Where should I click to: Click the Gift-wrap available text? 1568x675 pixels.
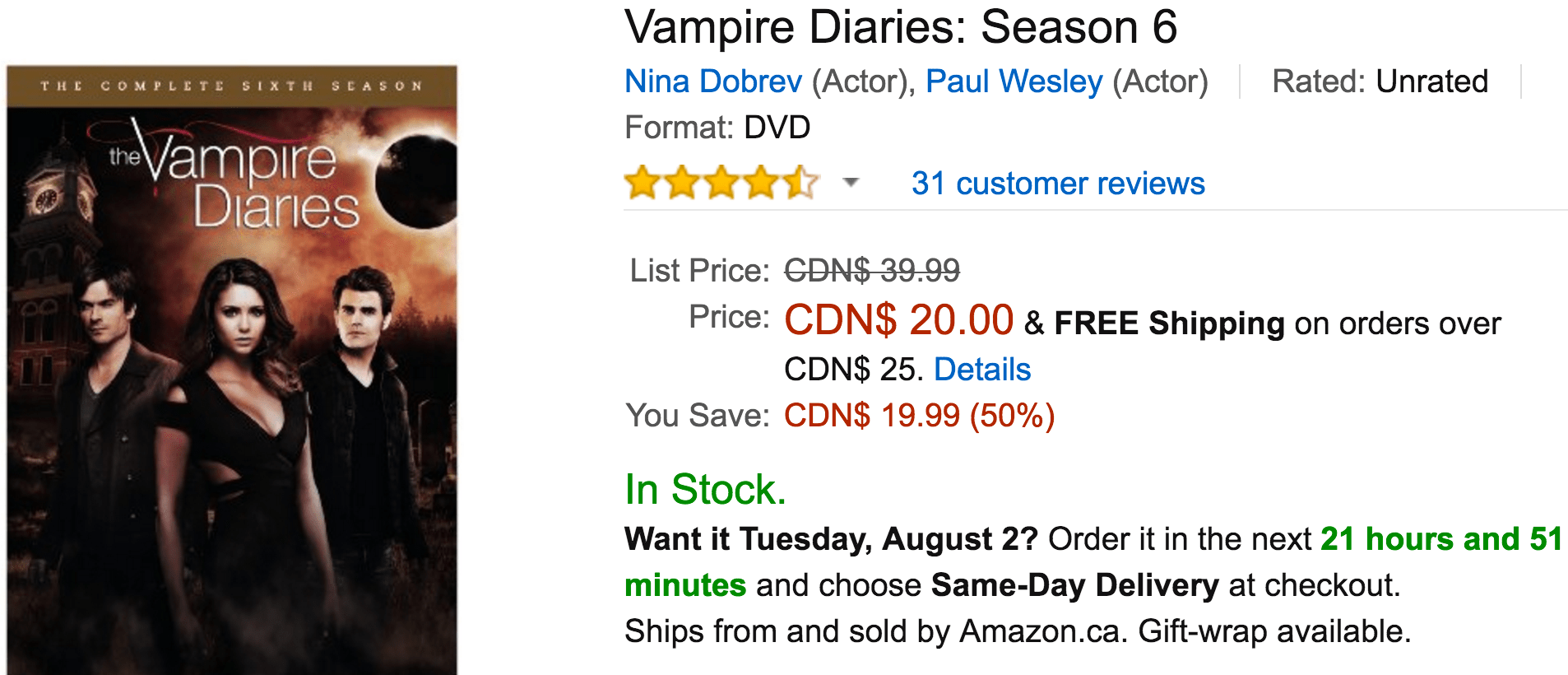coord(1274,631)
